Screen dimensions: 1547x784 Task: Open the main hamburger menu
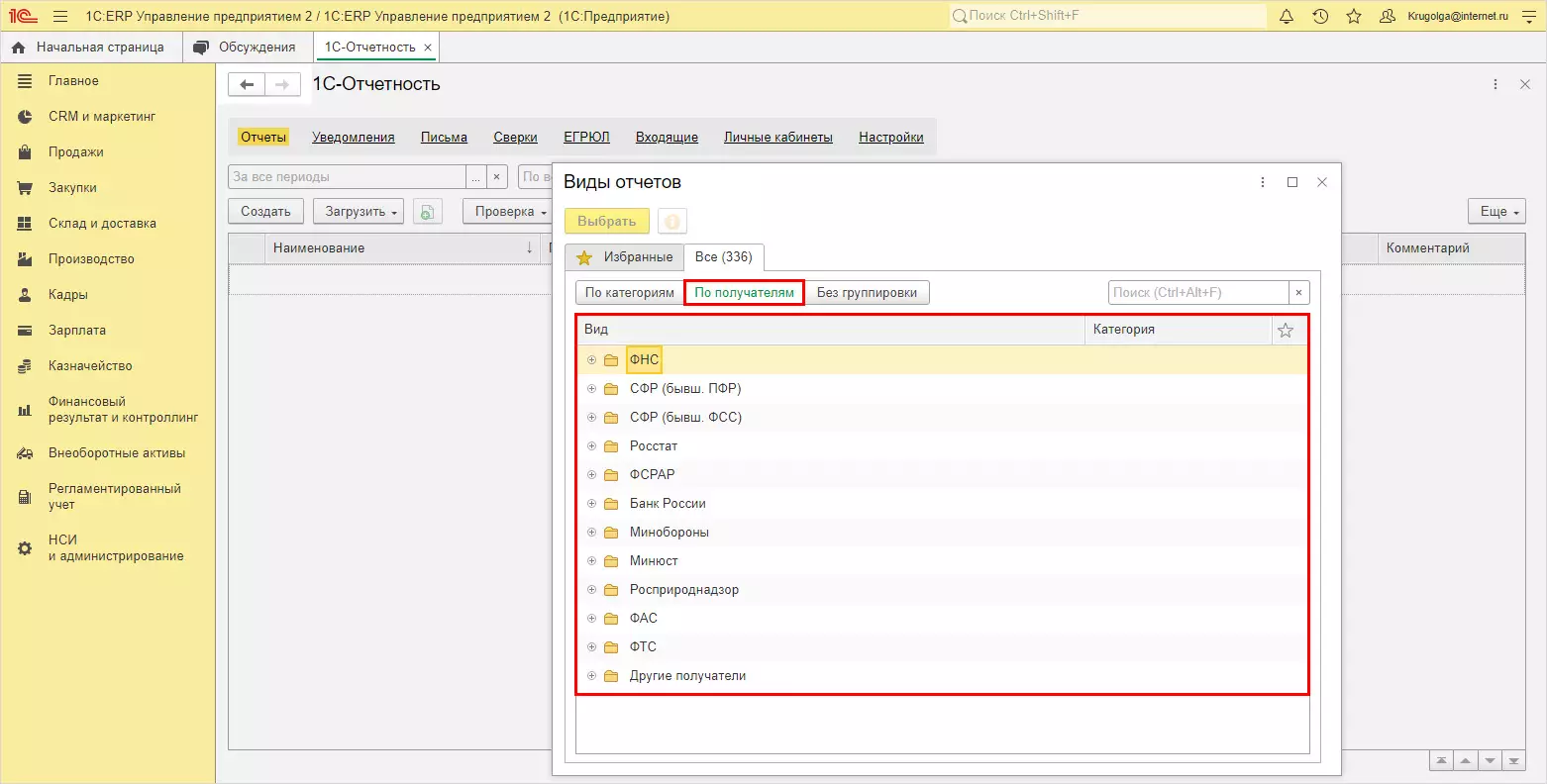(x=60, y=16)
